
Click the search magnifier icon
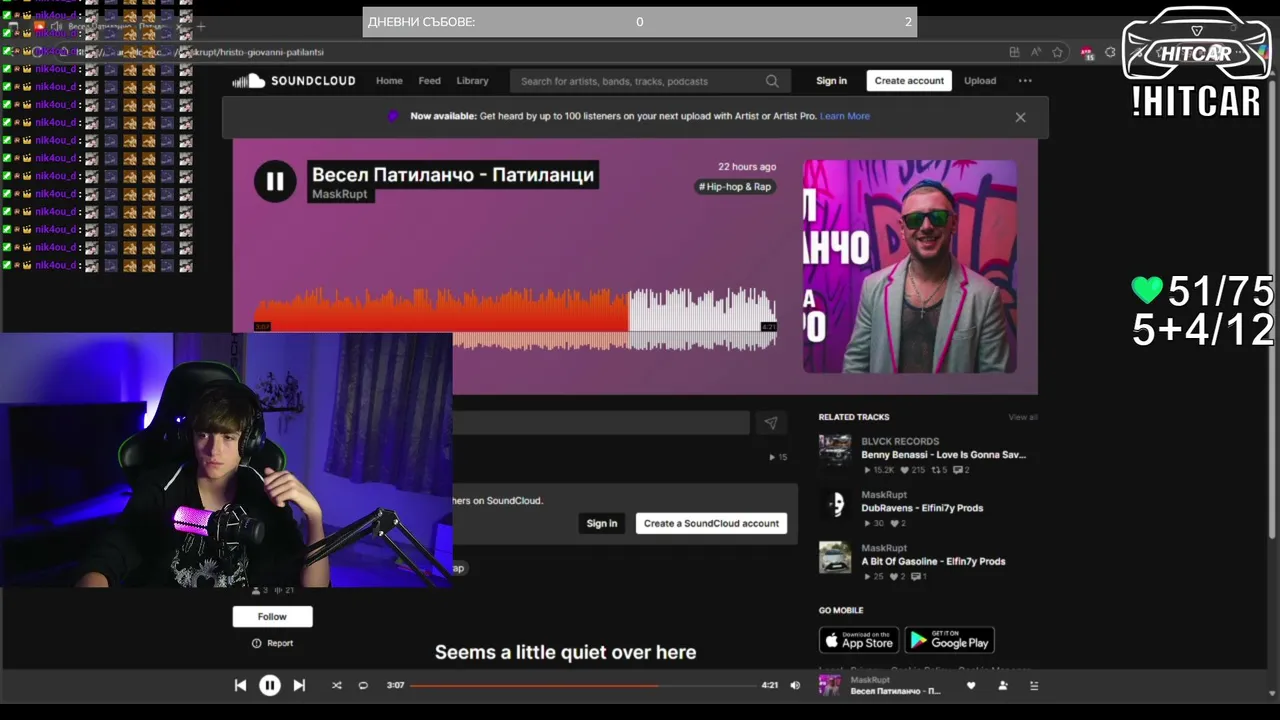click(772, 81)
